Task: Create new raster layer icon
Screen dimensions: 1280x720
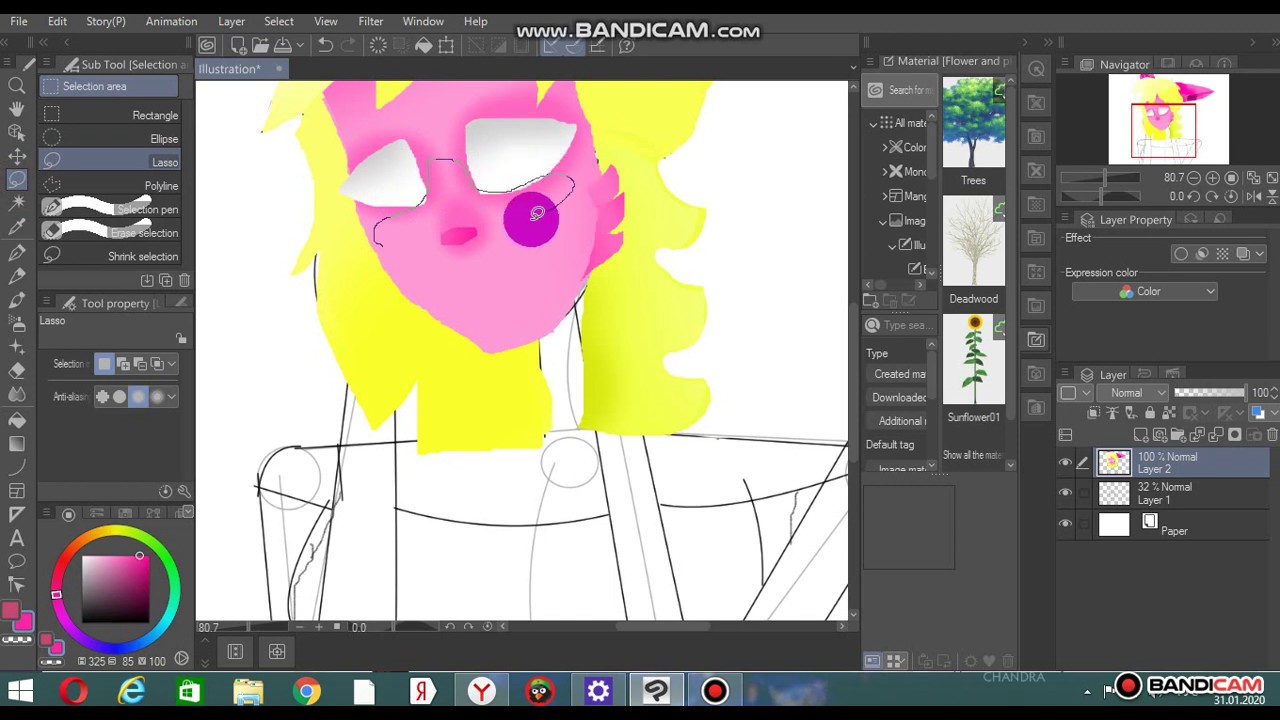Action: [x=1141, y=435]
